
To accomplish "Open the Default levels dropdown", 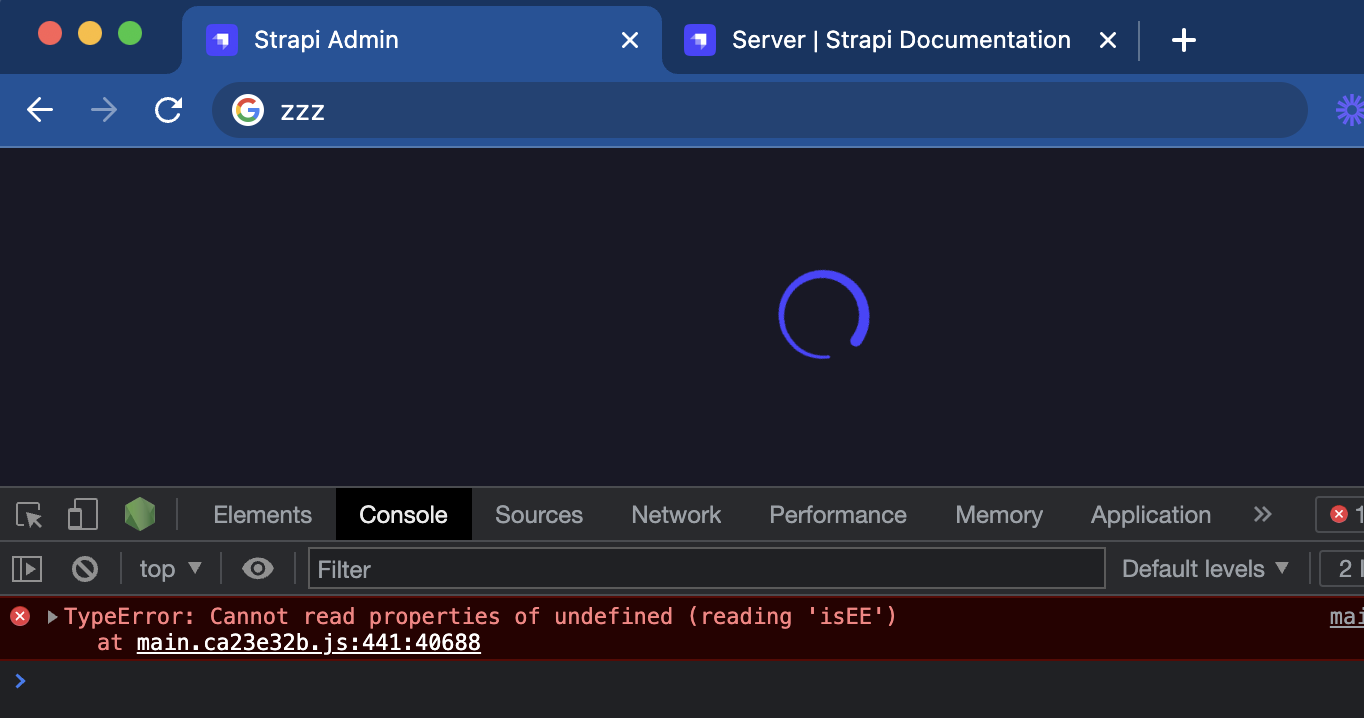I will pos(1203,568).
